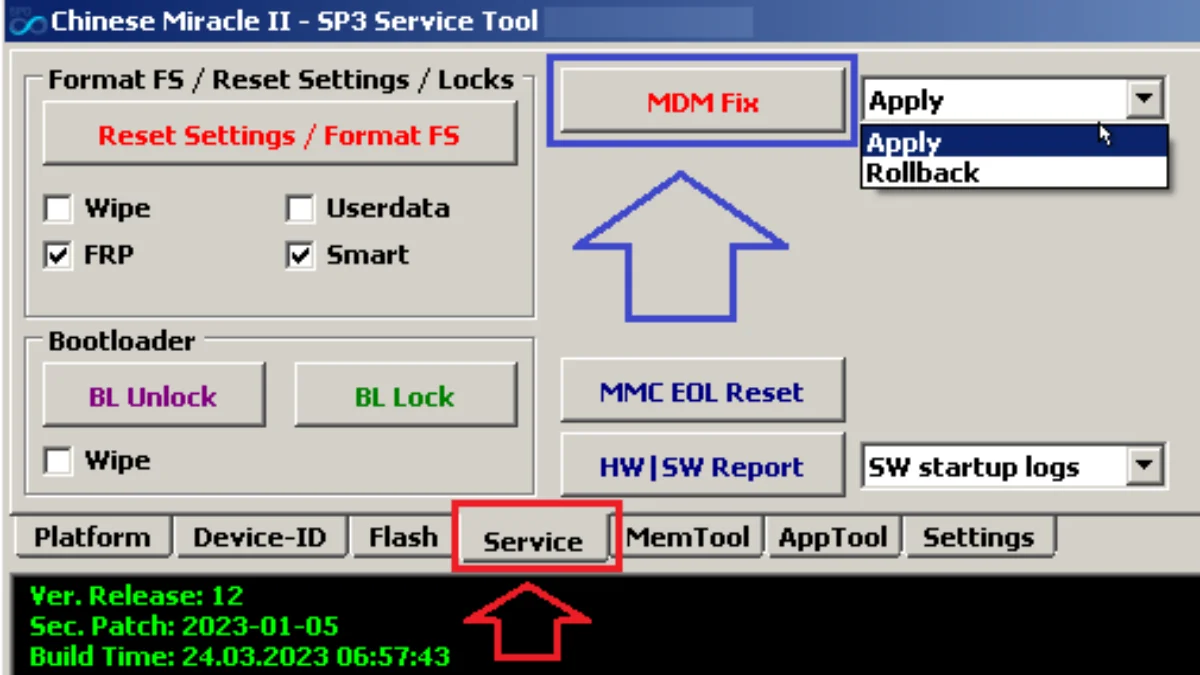Tick the Userdata checkbox

click(300, 210)
